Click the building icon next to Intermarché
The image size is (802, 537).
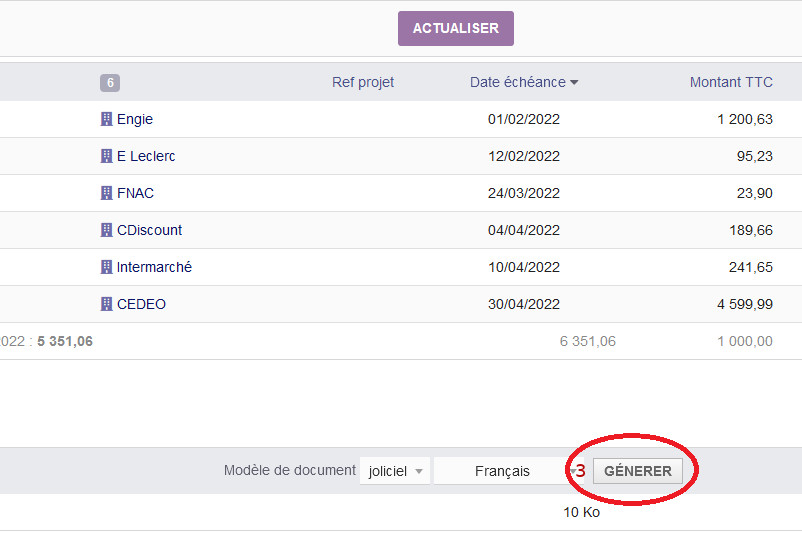tap(106, 267)
